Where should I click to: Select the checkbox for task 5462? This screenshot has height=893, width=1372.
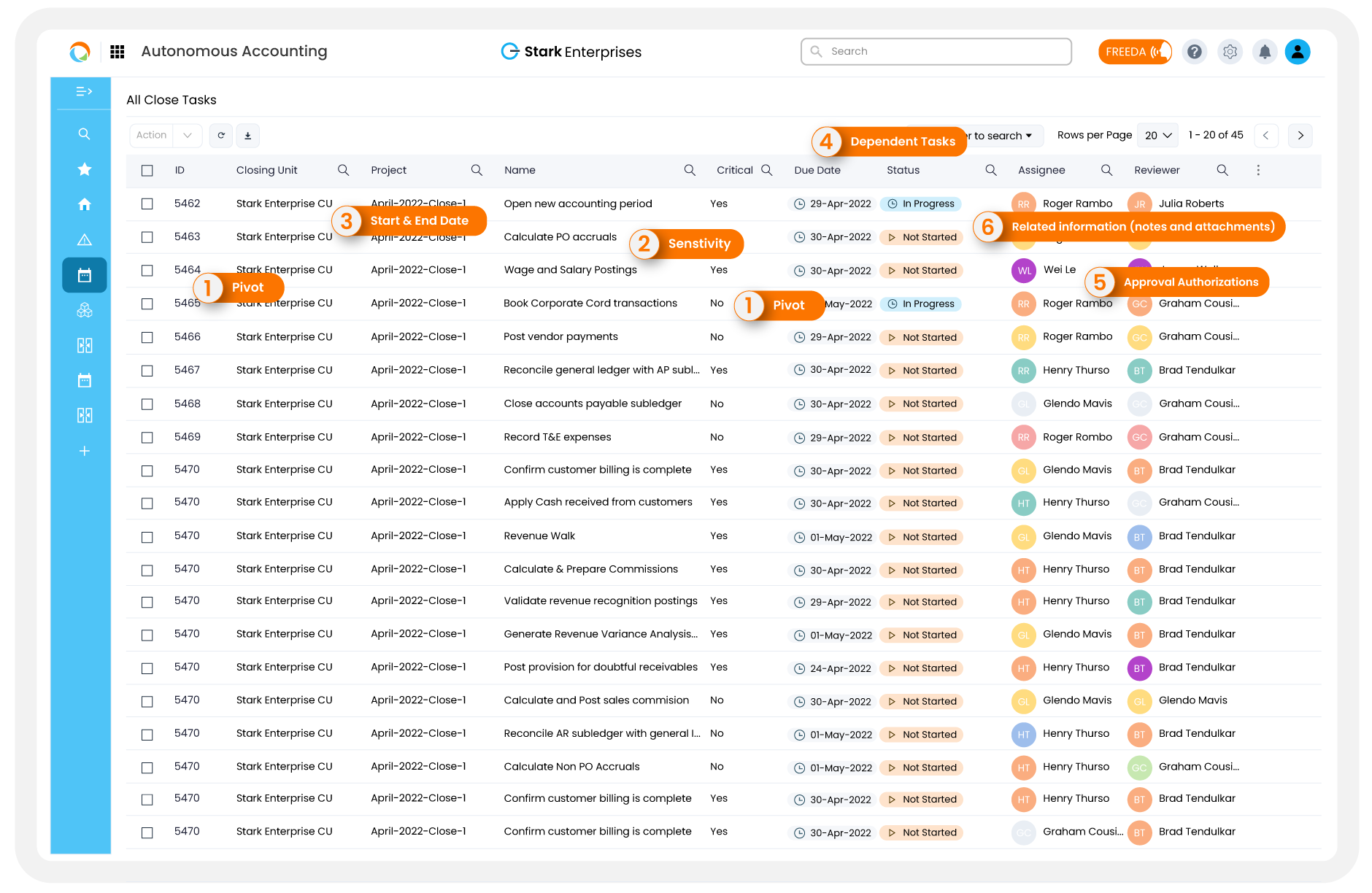[147, 204]
